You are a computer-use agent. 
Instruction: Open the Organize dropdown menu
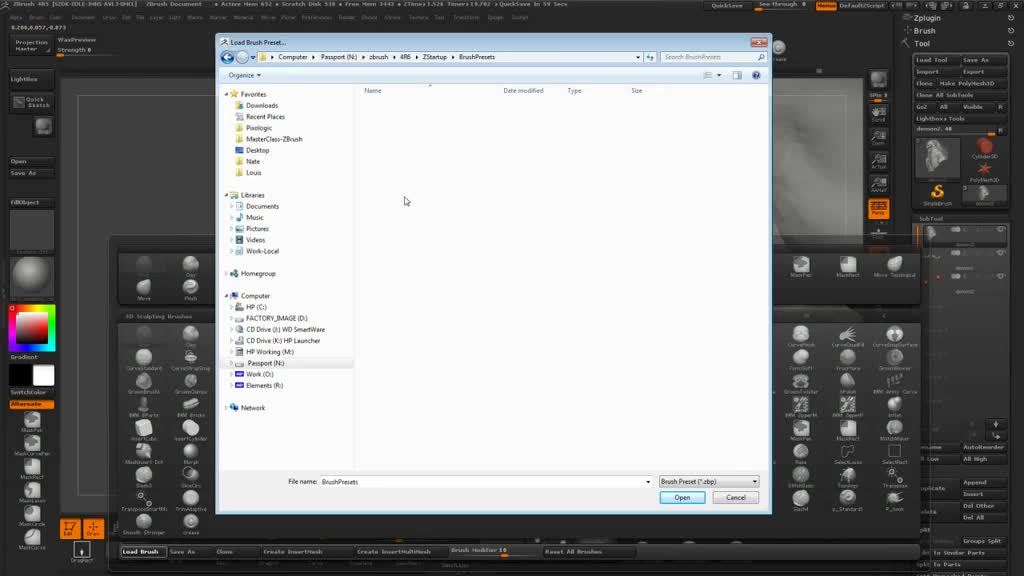tap(244, 75)
